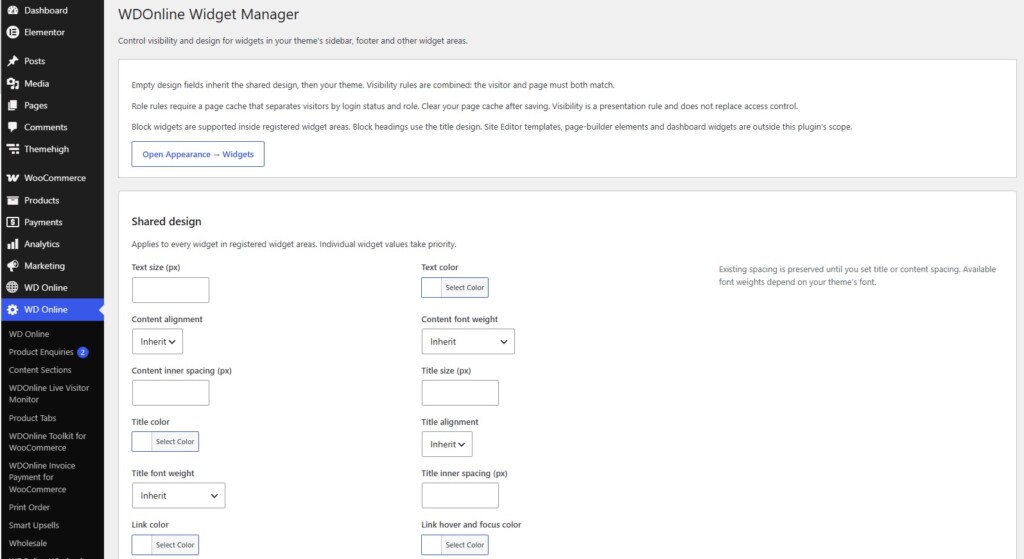Open Link hover and focus color picker
Viewport: 1024px width, 559px height.
pos(455,545)
